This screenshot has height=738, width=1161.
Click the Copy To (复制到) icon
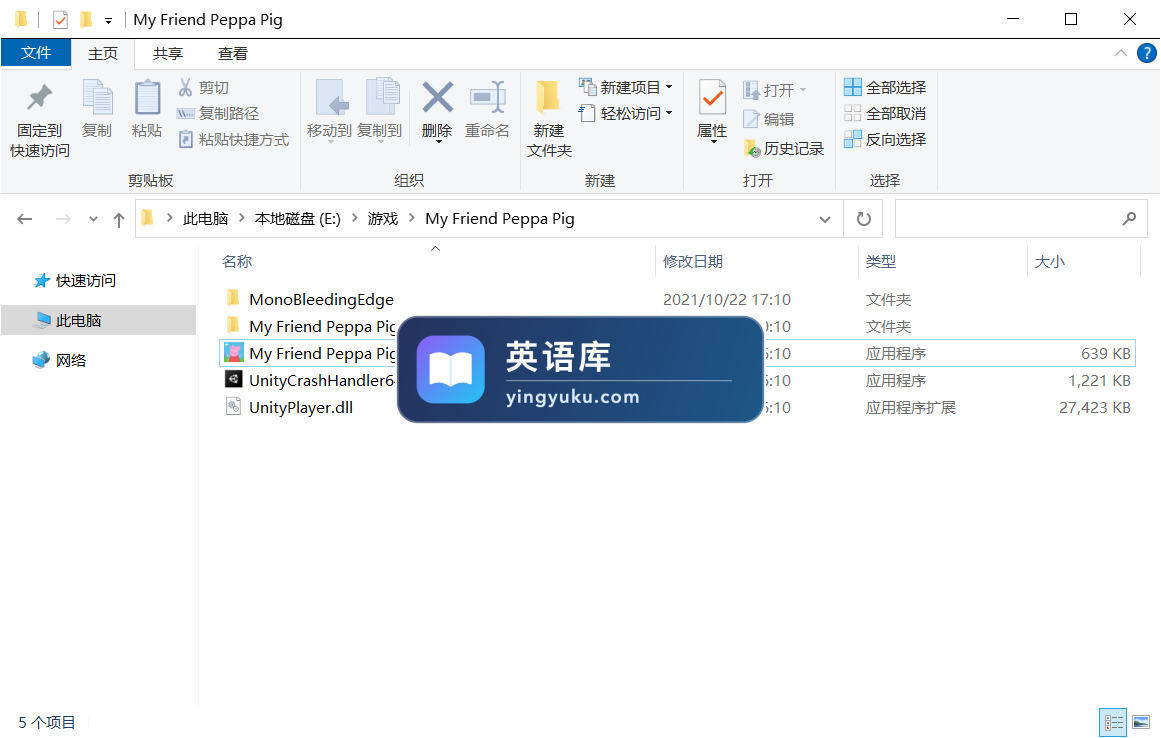(381, 98)
